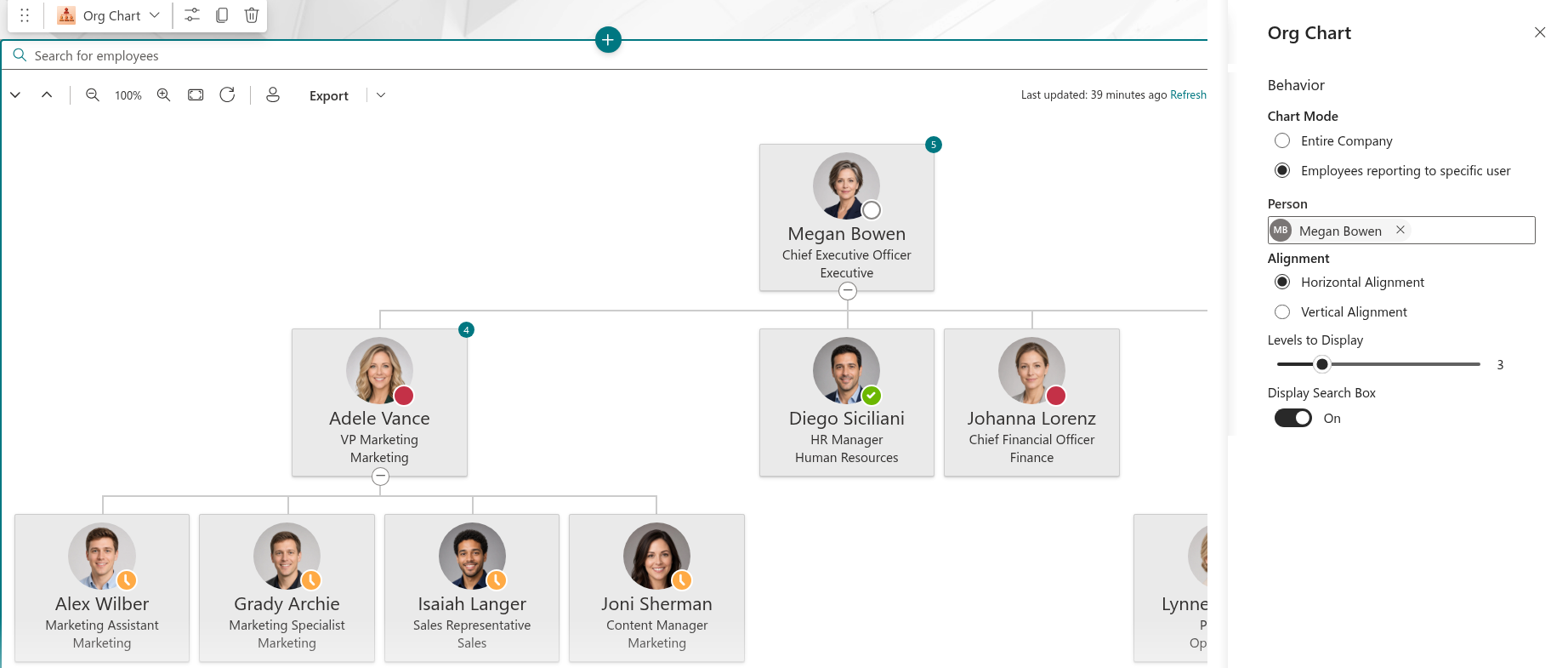Duplicate the Org Chart web part
The image size is (1568, 668).
(222, 15)
